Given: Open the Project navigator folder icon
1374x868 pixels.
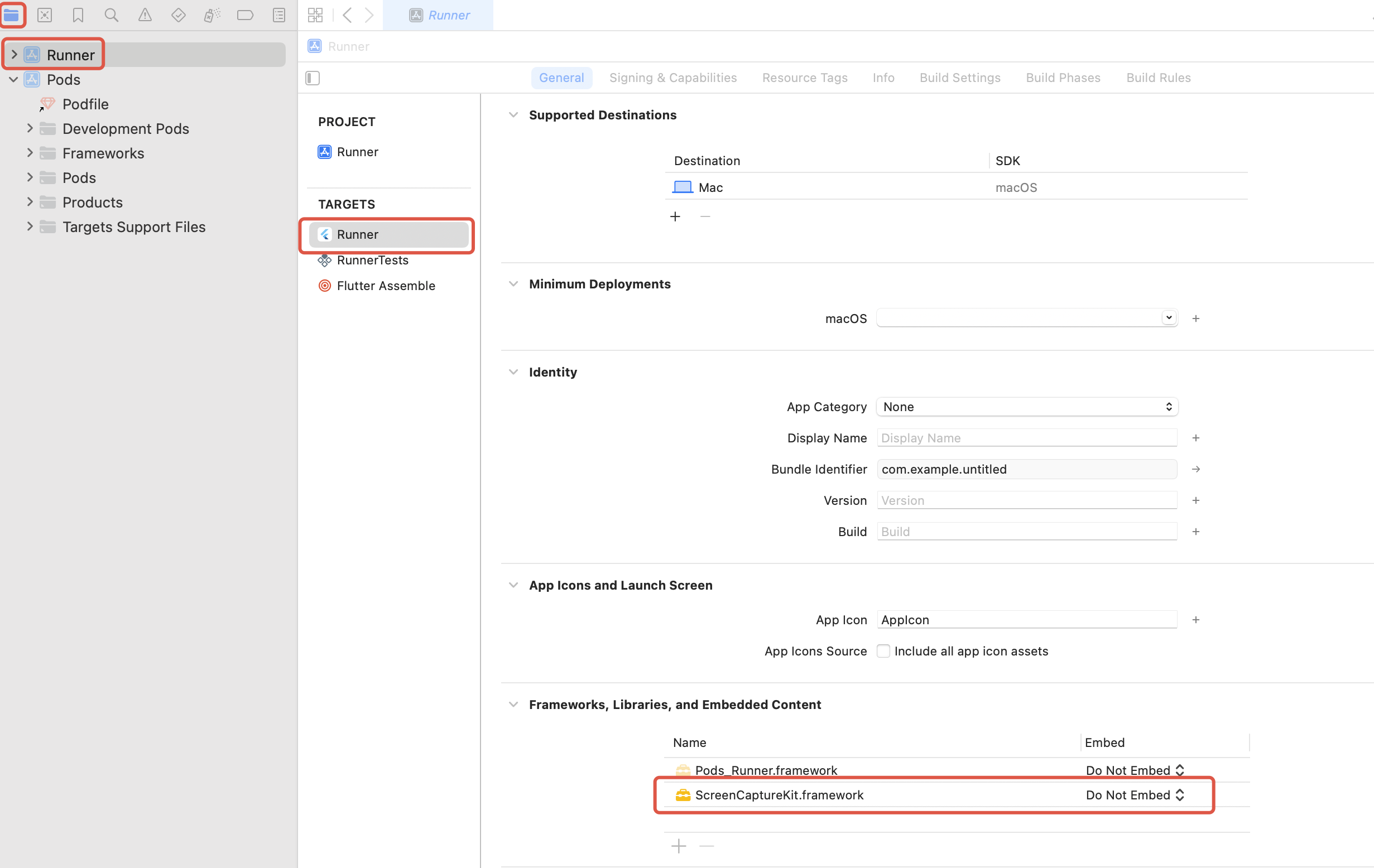Looking at the screenshot, I should (x=12, y=15).
